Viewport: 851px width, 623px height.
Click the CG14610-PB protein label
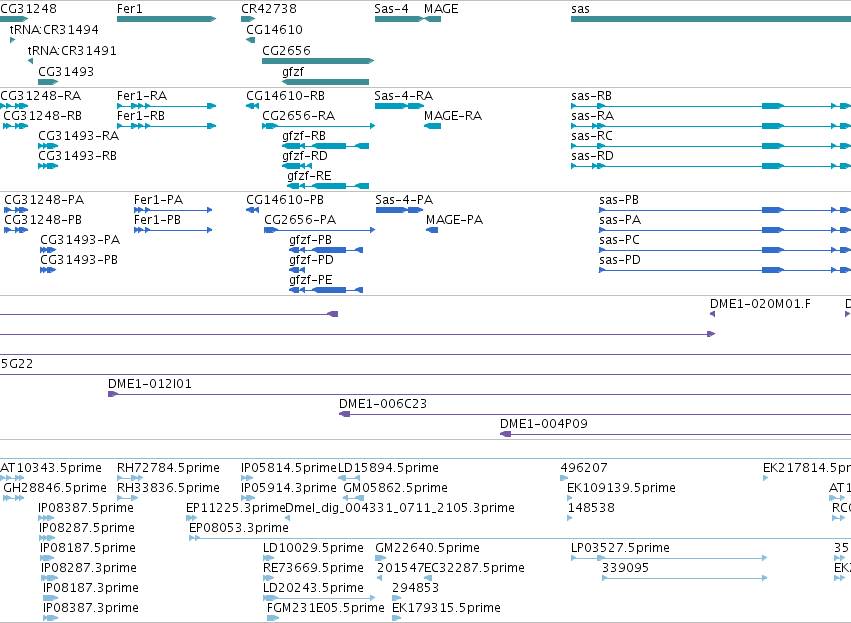[285, 200]
